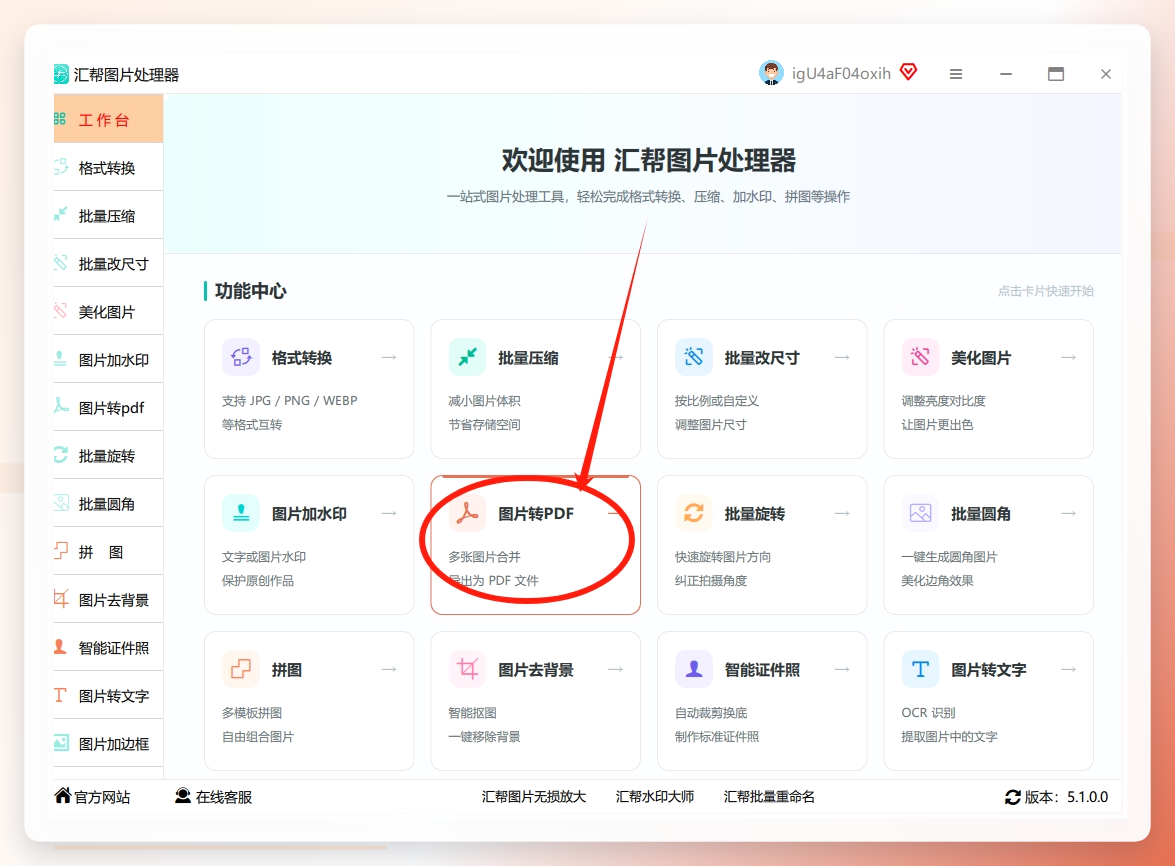Open the 汇帮图片无损放大 link
The height and width of the screenshot is (866, 1175).
tap(534, 797)
